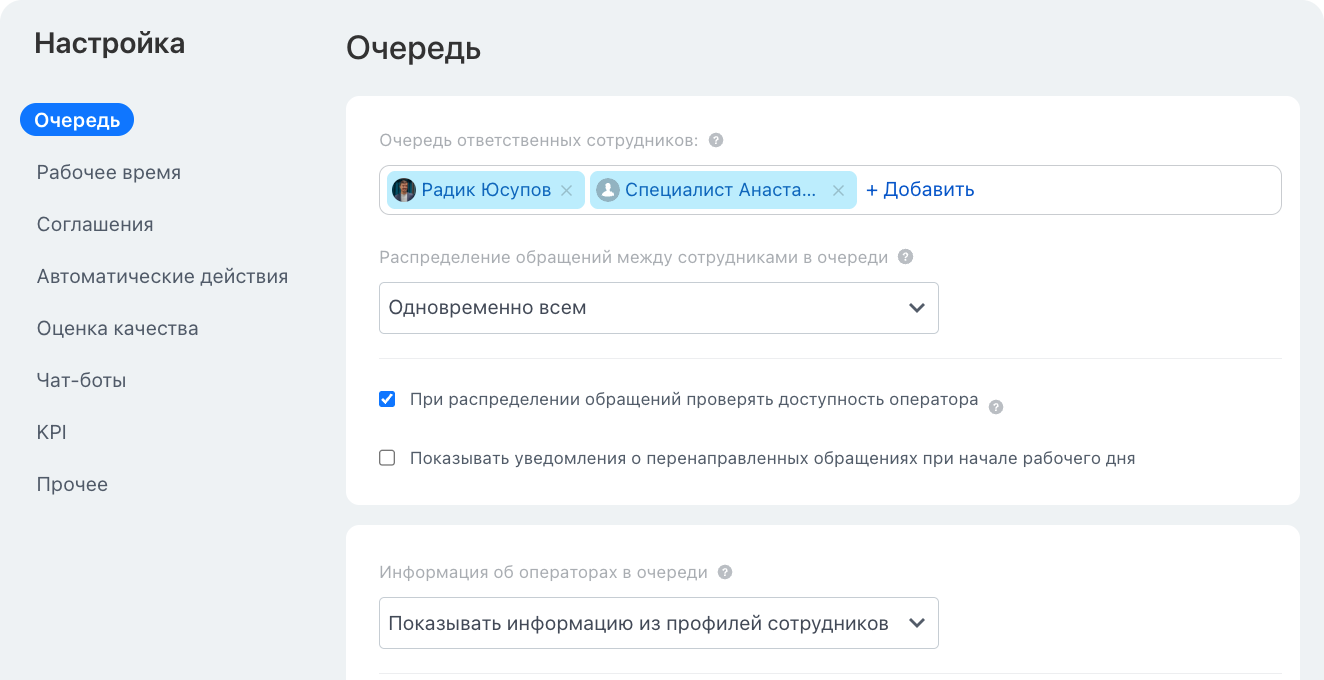
Task: Click Специалист Анаста… avatar icon
Action: click(x=608, y=190)
